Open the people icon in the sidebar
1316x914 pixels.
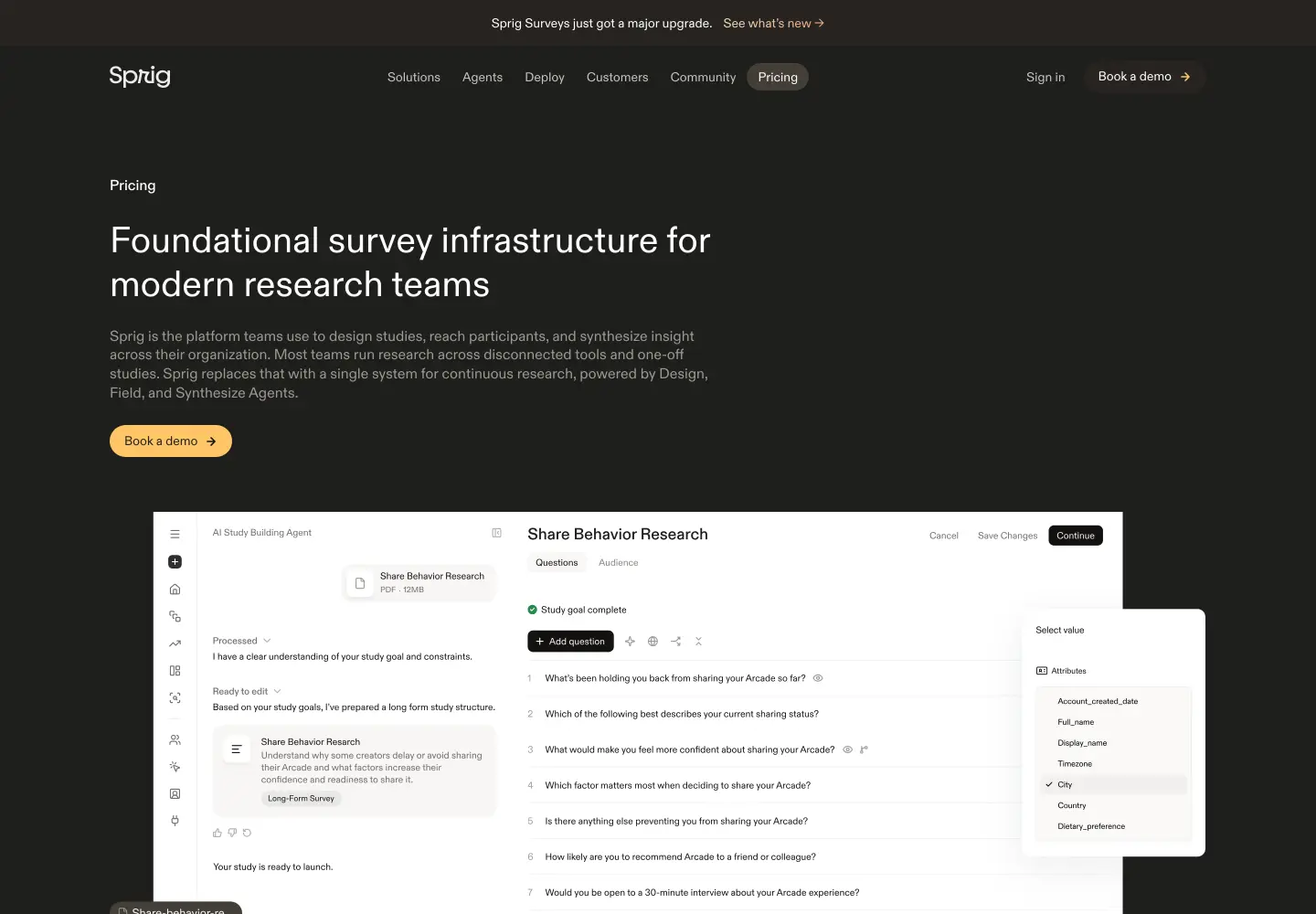[x=175, y=740]
